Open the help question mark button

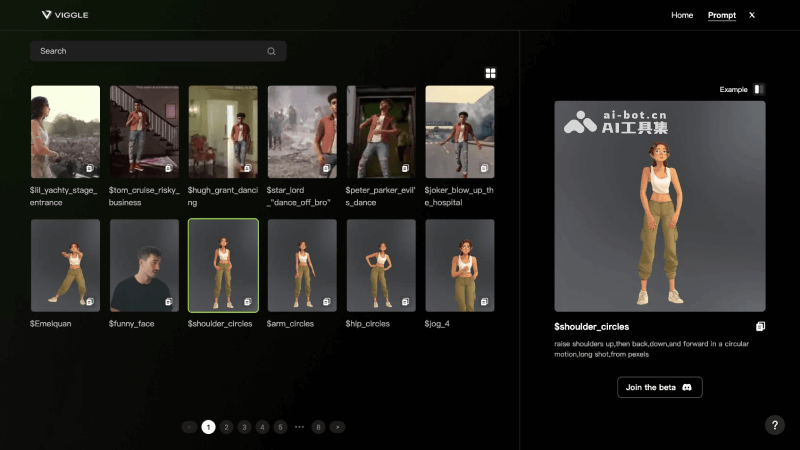coord(775,425)
